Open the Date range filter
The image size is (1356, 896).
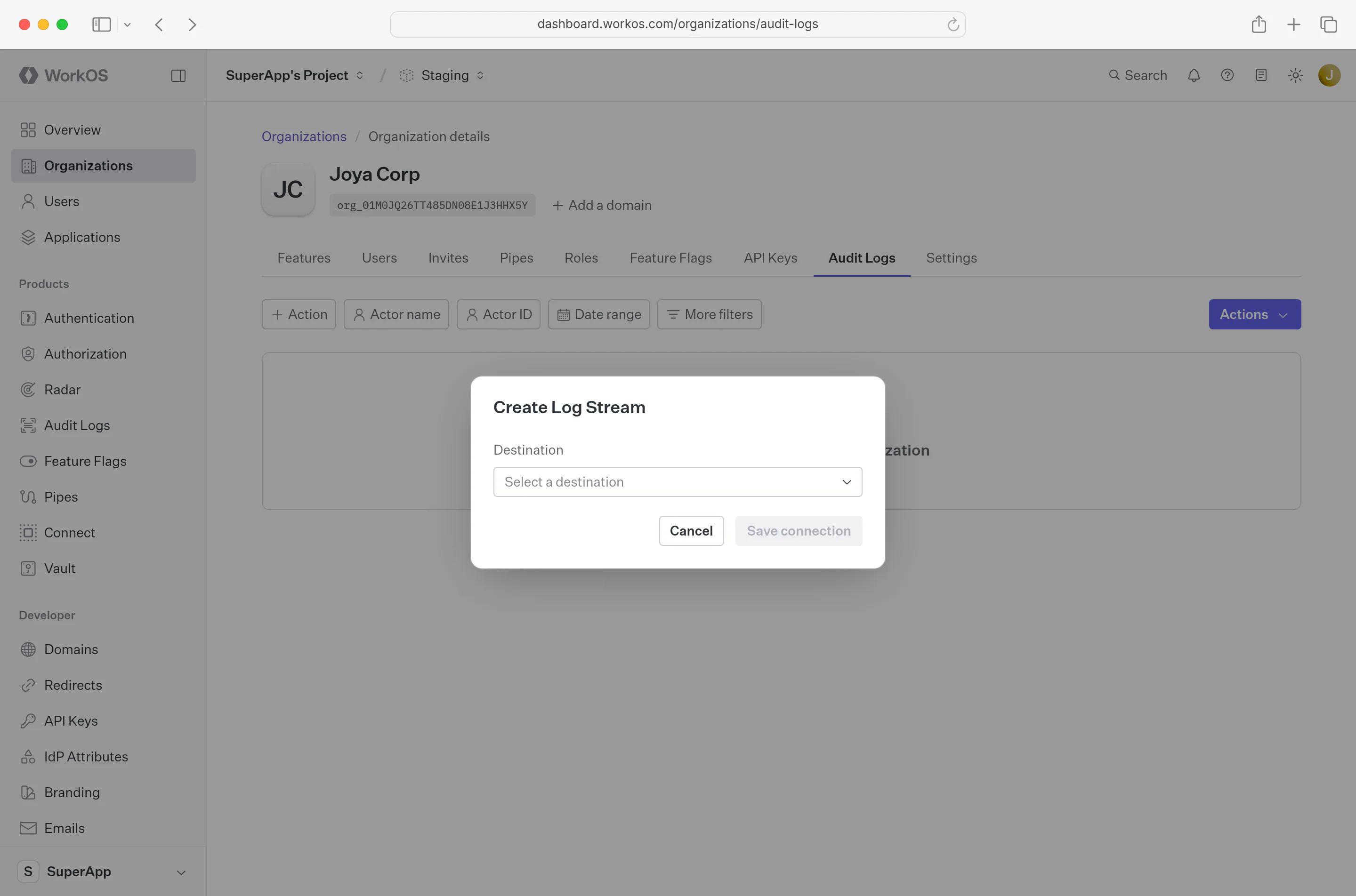pos(598,314)
